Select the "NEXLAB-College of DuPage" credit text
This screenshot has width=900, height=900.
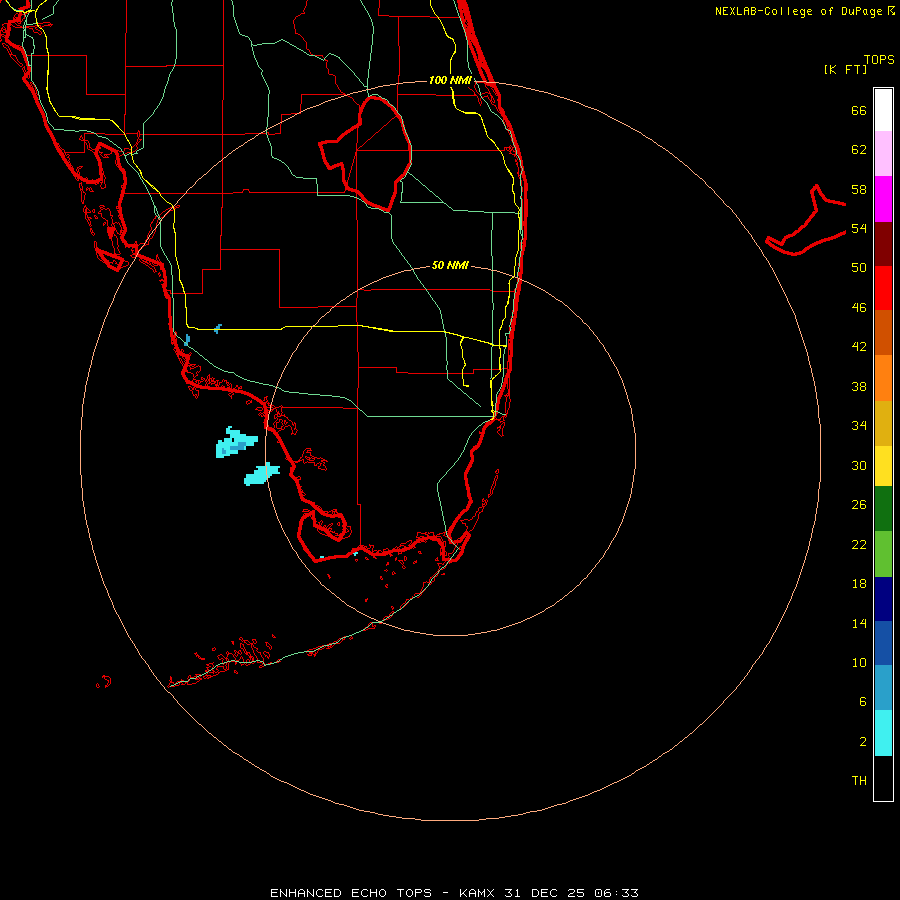(x=798, y=11)
